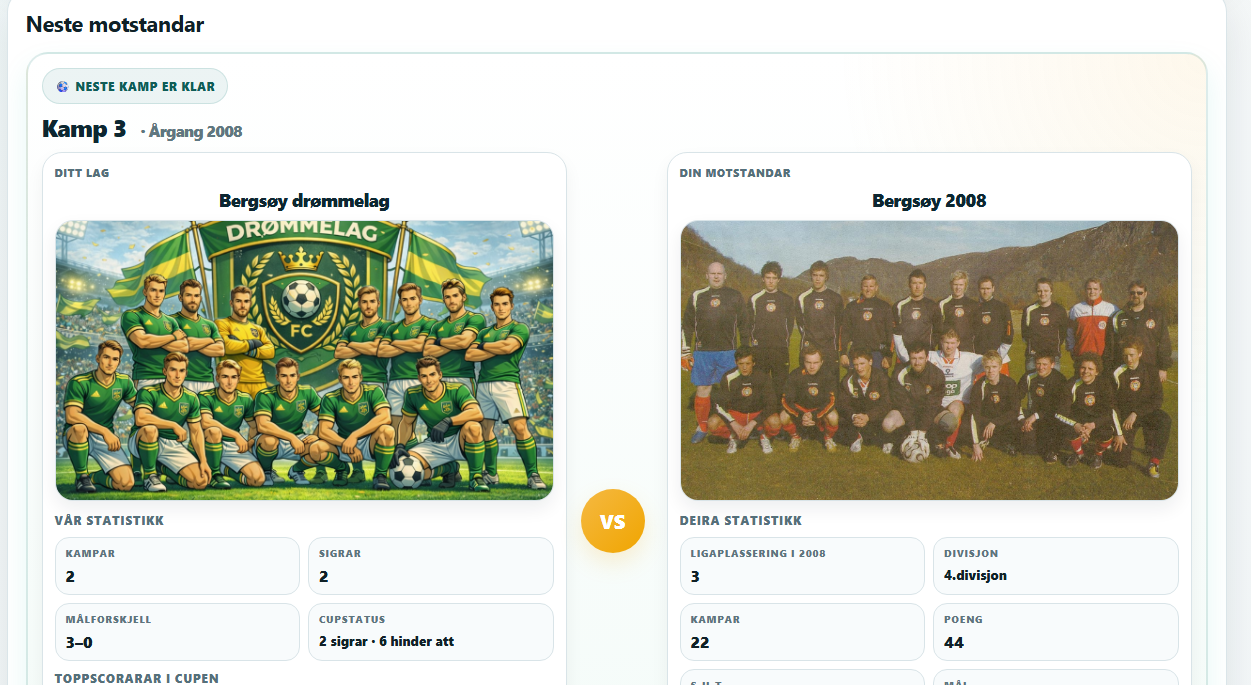Click the Neste kamp er klar badge
Viewport: 1251px width, 685px height.
click(135, 87)
